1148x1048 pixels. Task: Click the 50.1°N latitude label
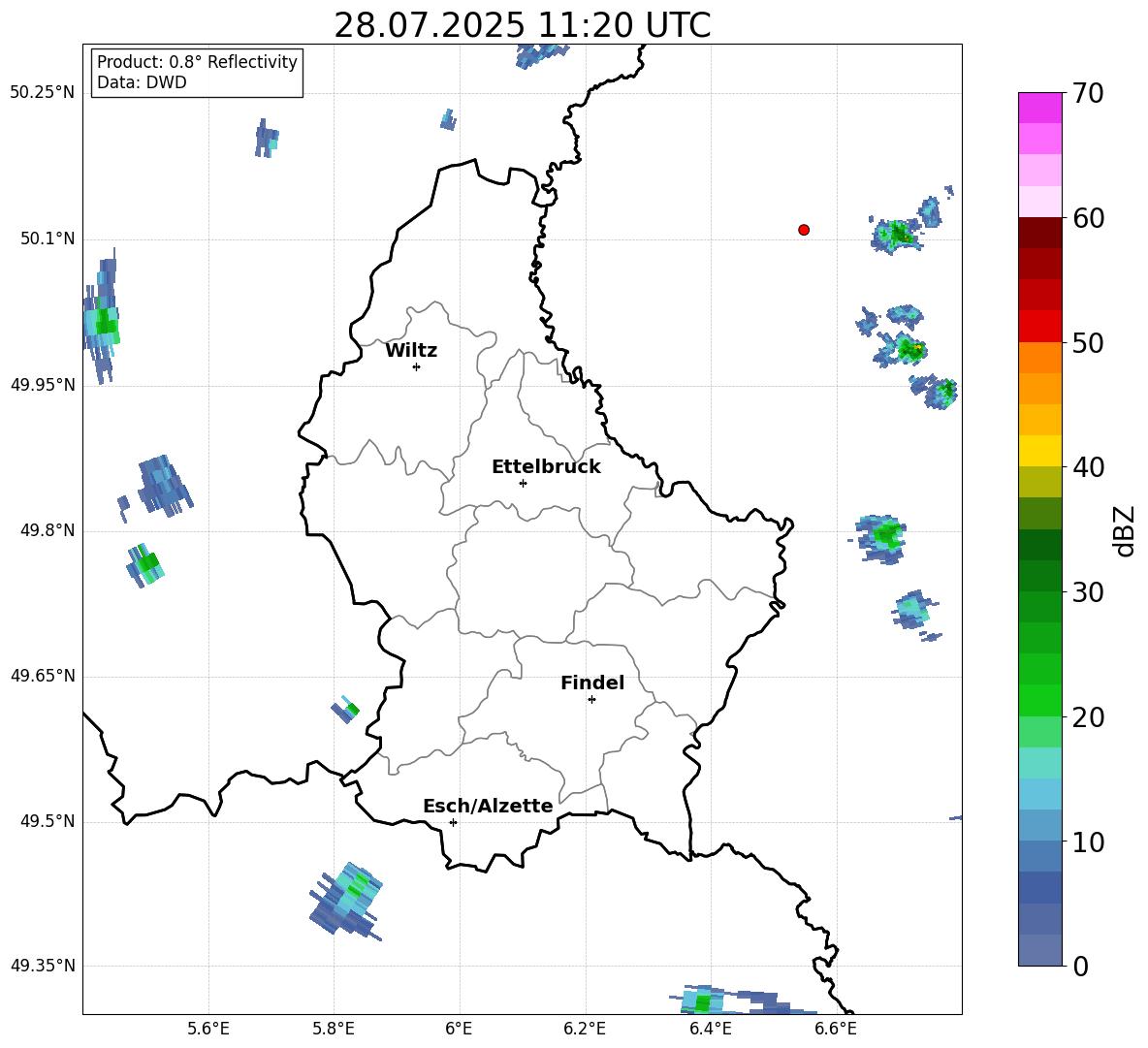click(x=48, y=238)
